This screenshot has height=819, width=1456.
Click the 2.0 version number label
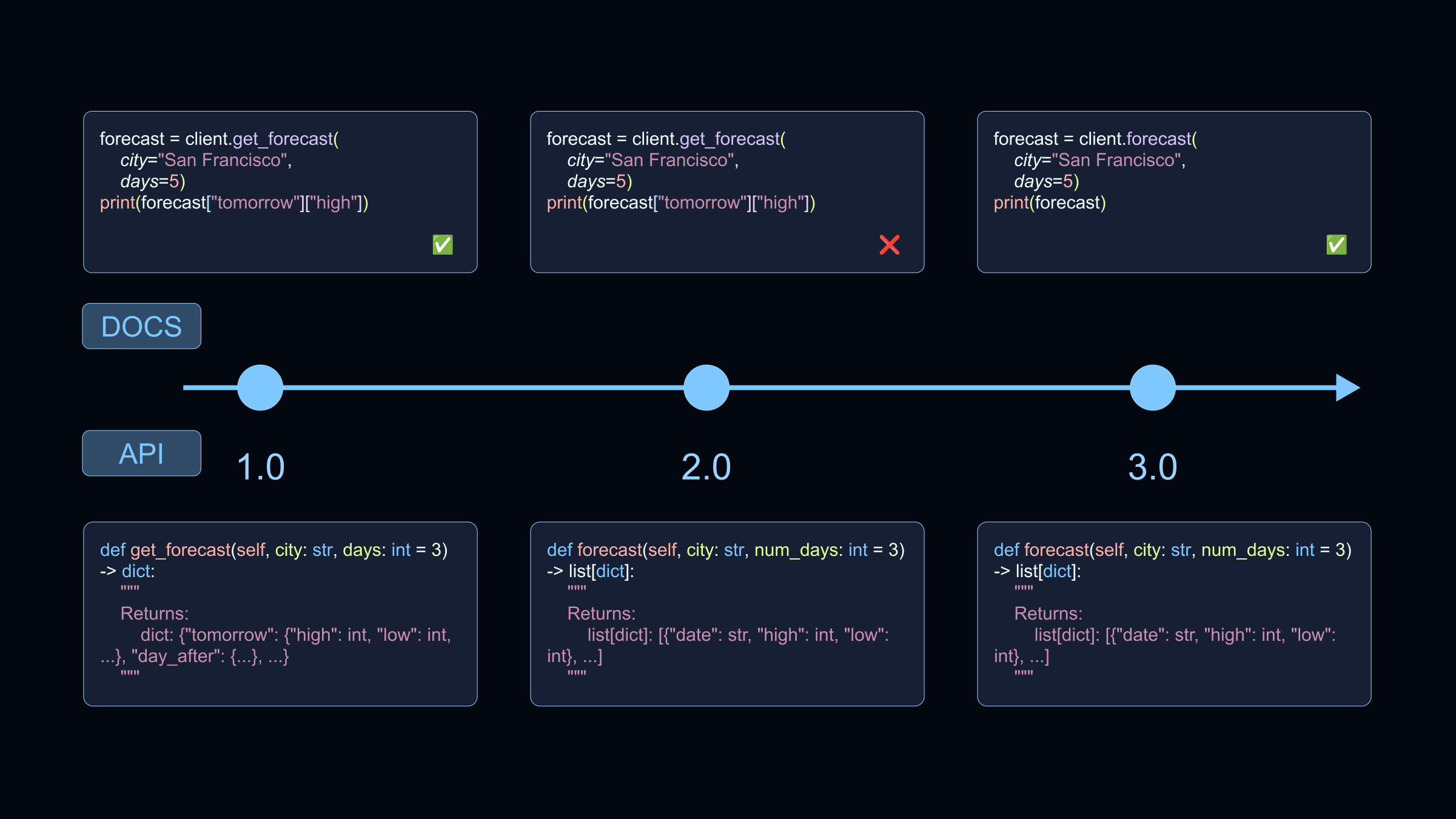click(706, 467)
